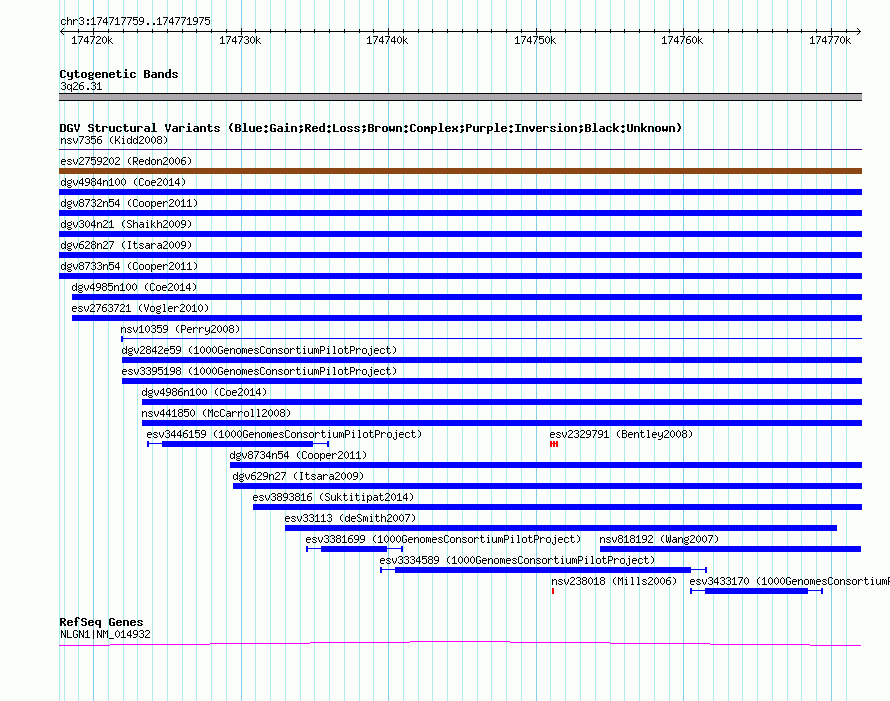Open esv3381699 variant label
890x701 pixels.
443,539
